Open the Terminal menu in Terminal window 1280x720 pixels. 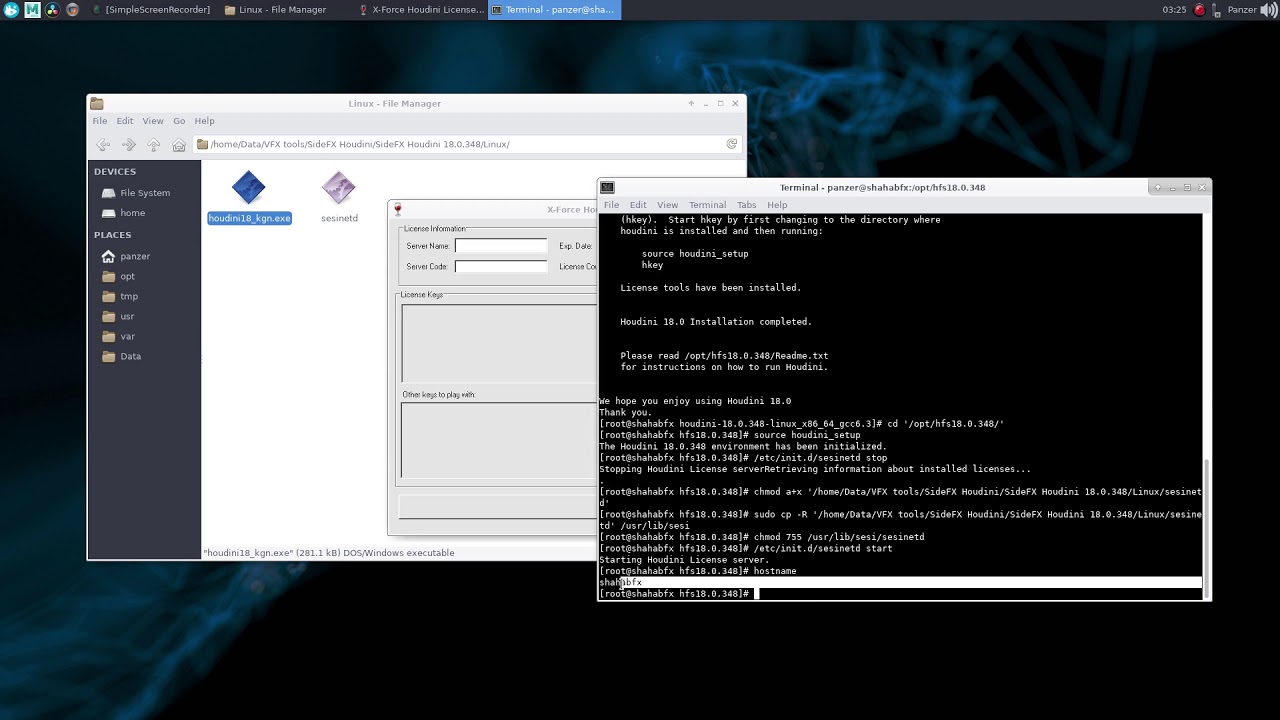point(707,205)
